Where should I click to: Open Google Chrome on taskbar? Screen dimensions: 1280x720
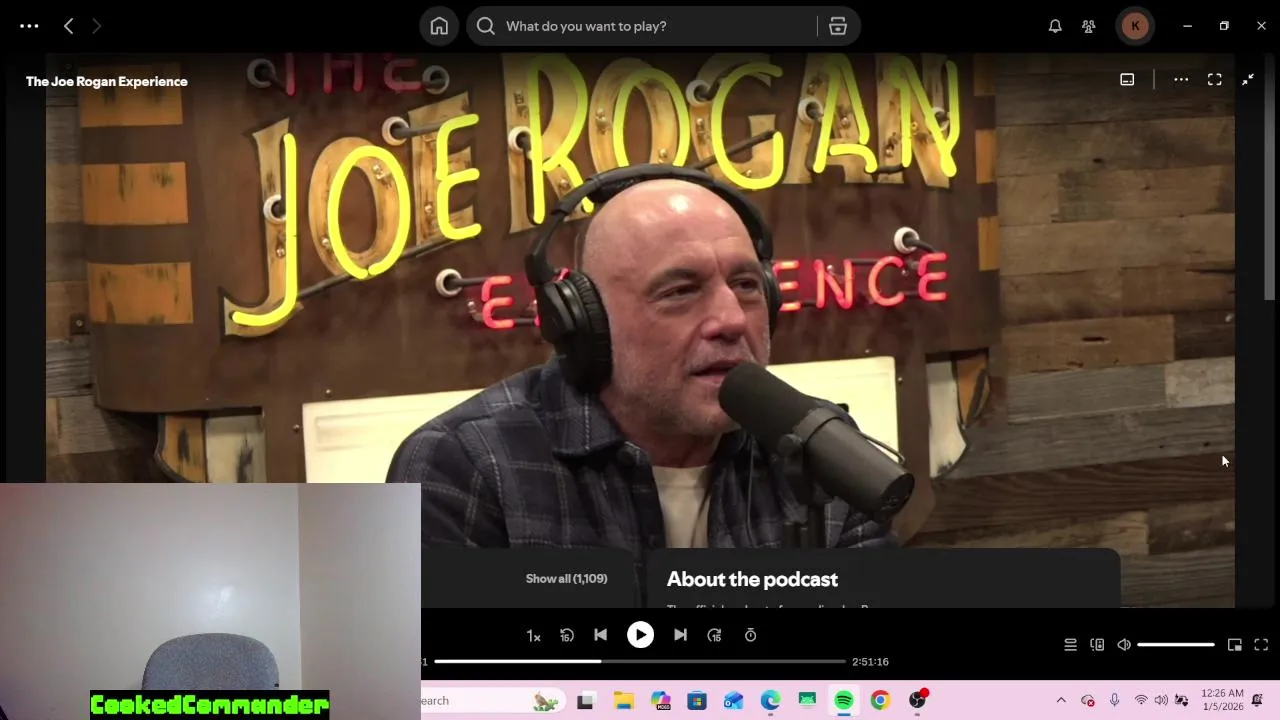[x=880, y=701]
